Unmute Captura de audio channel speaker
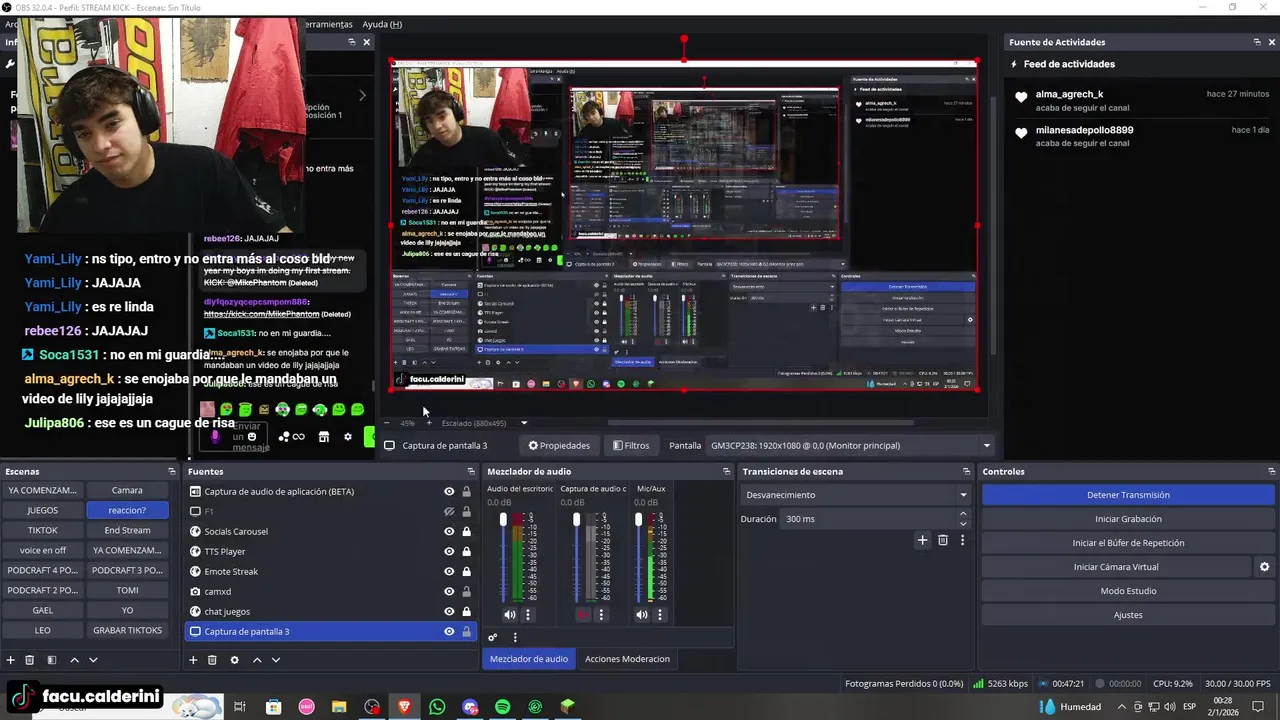This screenshot has height=720, width=1280. coord(583,615)
